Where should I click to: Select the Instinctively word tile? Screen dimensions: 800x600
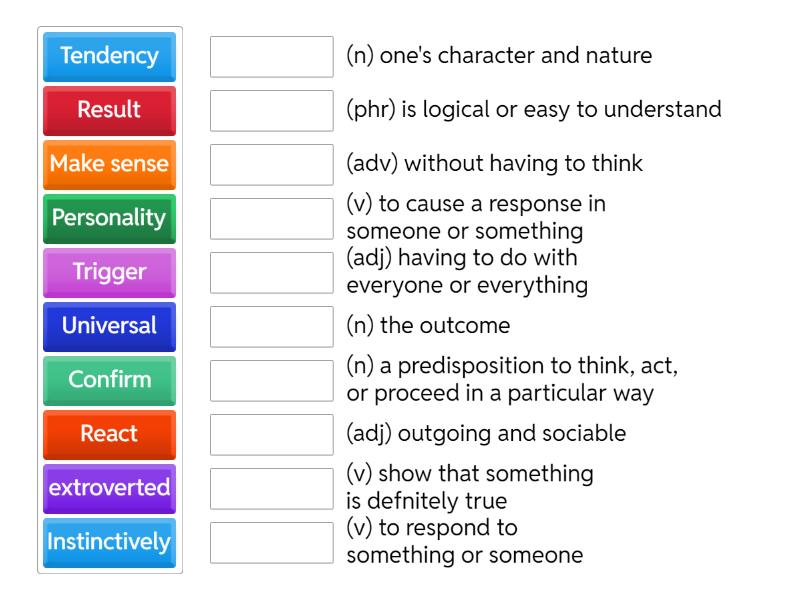[108, 543]
